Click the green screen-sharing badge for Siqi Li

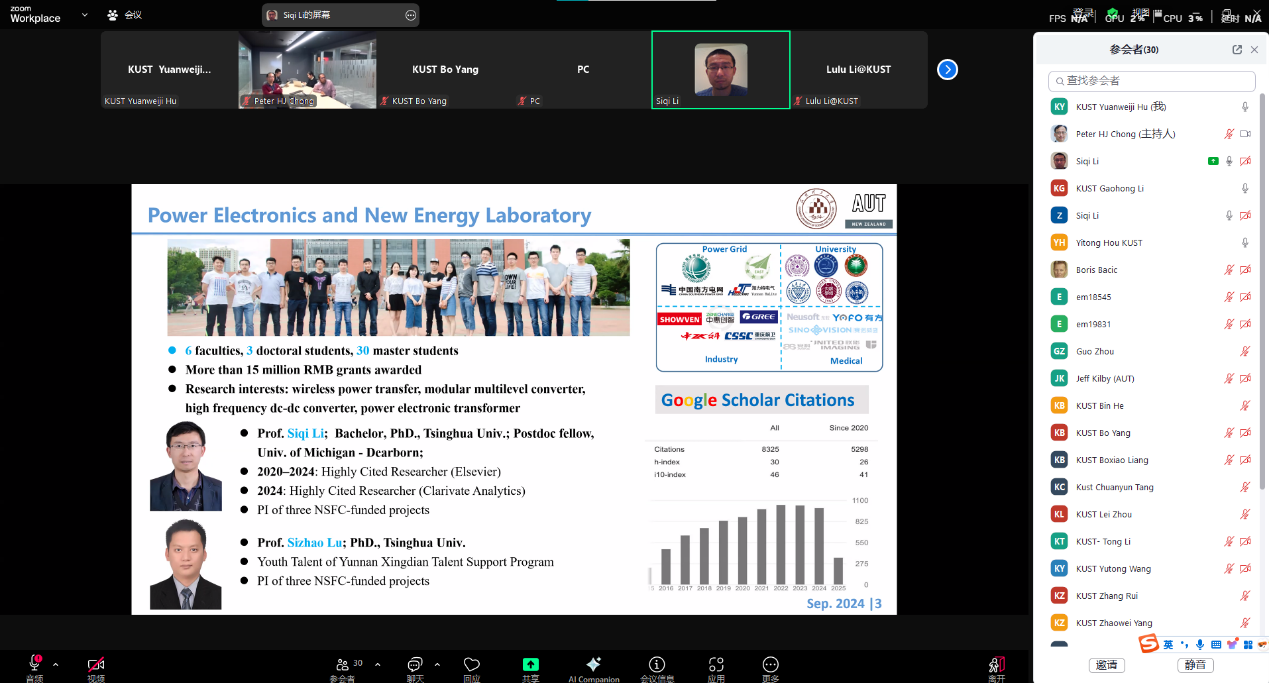(1213, 161)
